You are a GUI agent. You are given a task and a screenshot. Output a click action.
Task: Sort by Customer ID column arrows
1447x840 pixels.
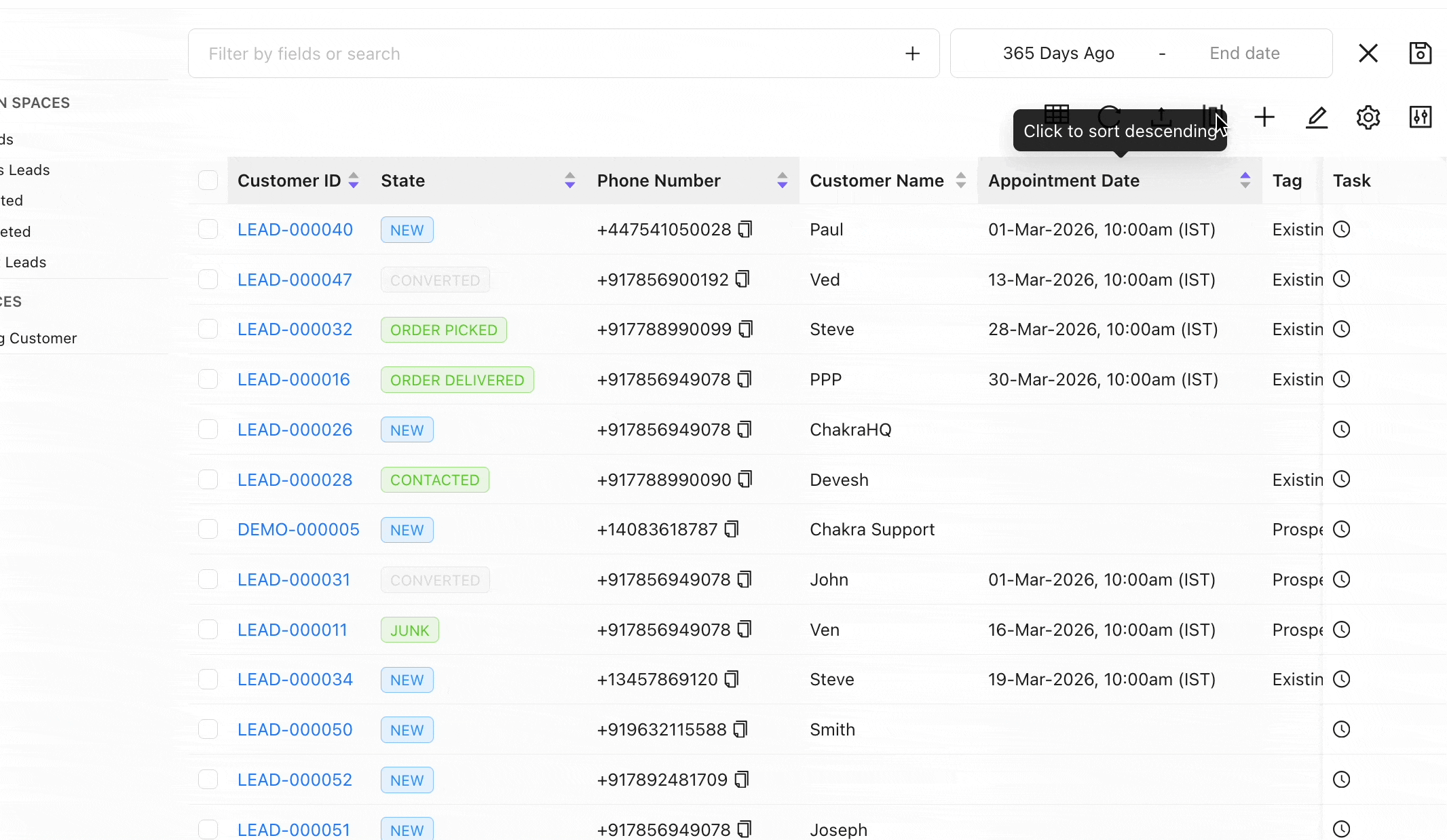coord(354,180)
